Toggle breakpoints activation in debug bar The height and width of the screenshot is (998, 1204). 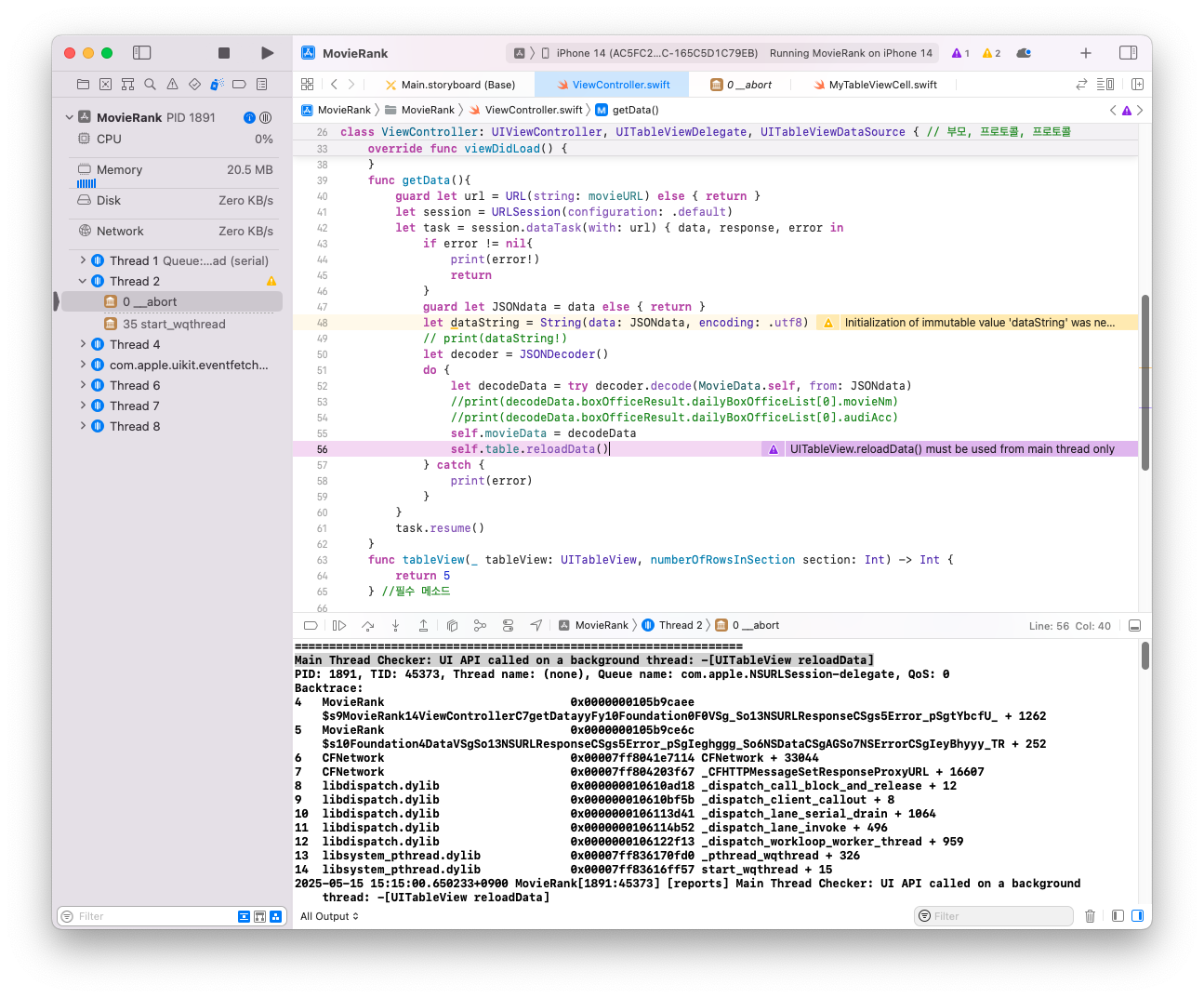coord(311,625)
